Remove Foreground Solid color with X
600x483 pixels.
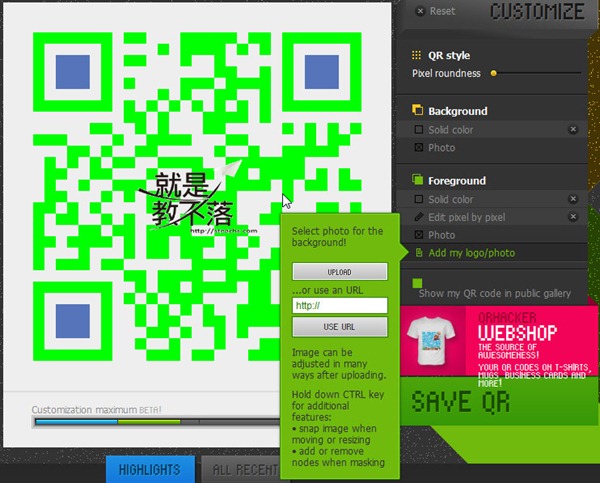pyautogui.click(x=573, y=199)
